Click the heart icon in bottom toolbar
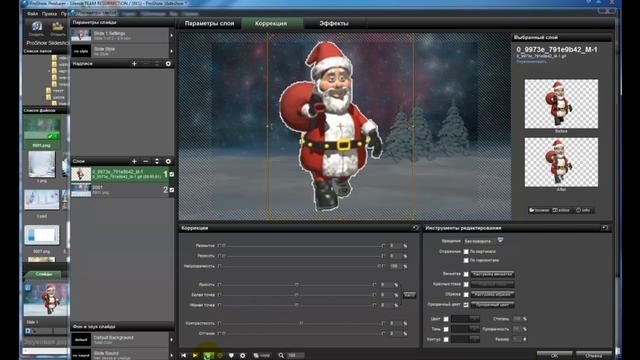640x360 pixels. (231, 356)
